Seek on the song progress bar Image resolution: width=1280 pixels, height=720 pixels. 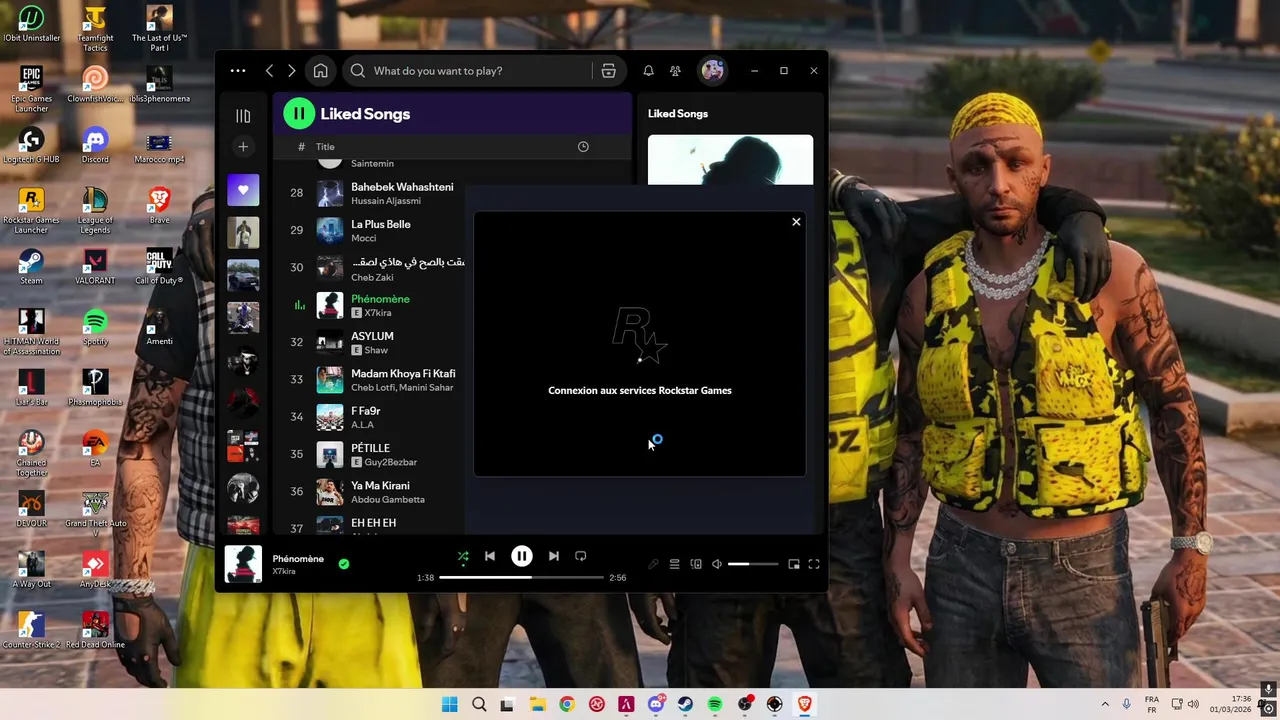click(521, 578)
